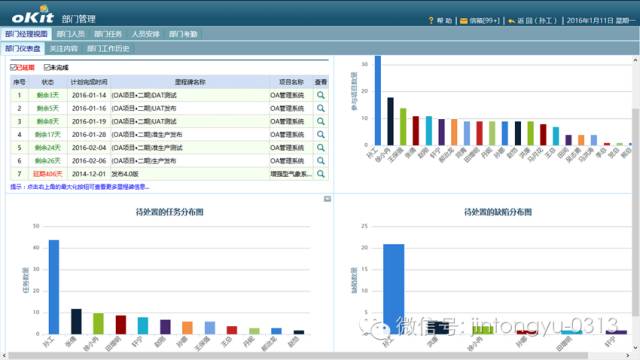Click the 项目名称 column header

(x=291, y=82)
